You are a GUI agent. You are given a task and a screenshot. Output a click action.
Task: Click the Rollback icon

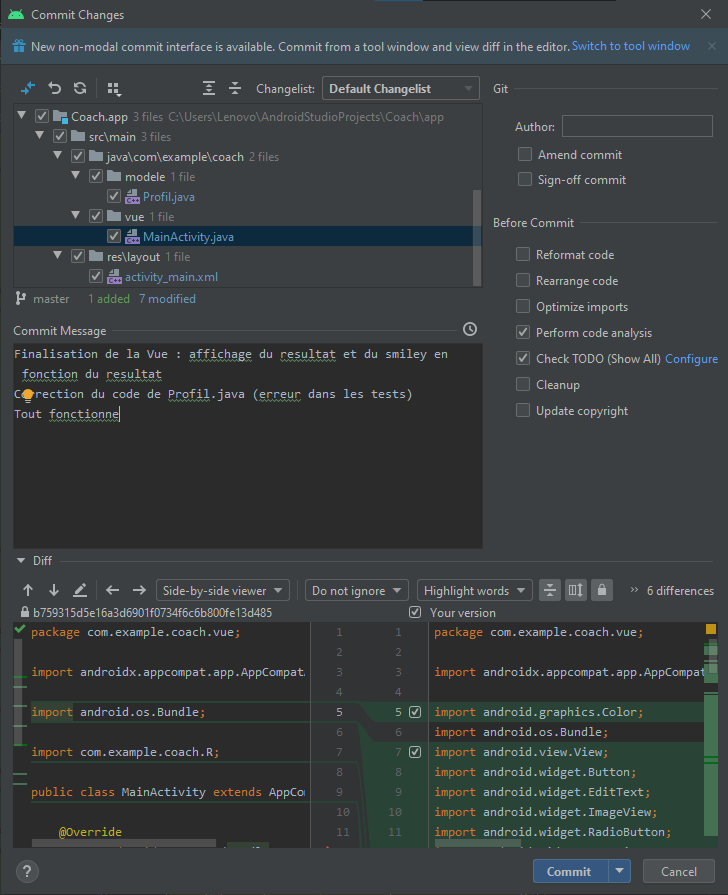55,89
